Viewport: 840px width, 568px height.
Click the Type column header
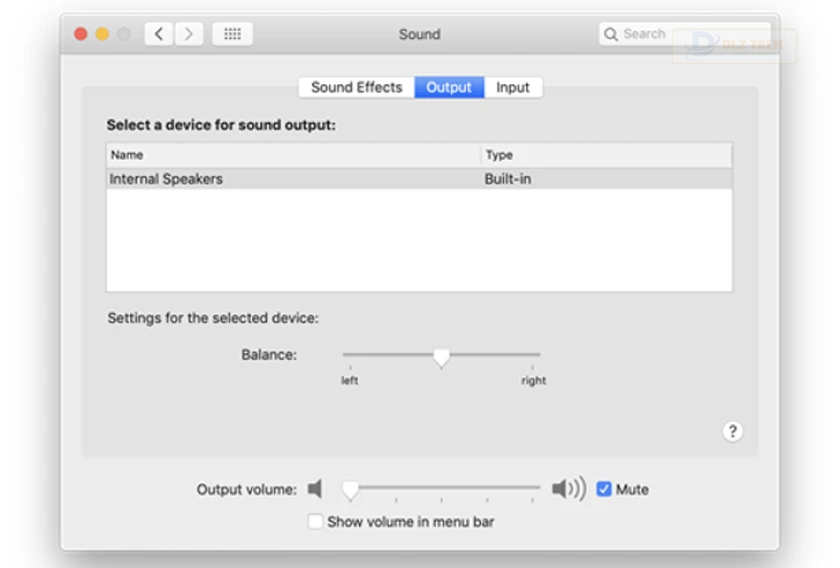(606, 155)
